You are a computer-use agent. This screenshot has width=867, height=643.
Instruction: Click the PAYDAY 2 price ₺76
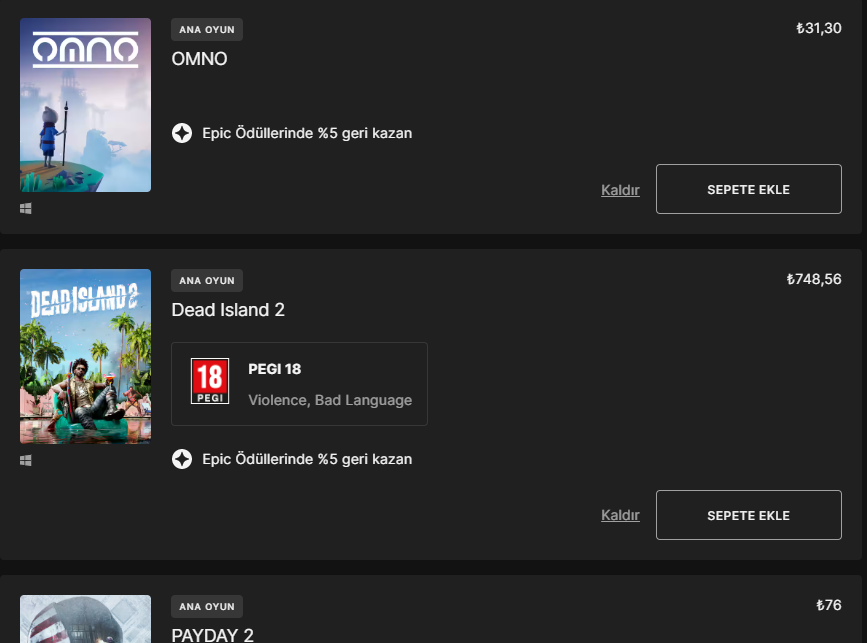point(829,605)
